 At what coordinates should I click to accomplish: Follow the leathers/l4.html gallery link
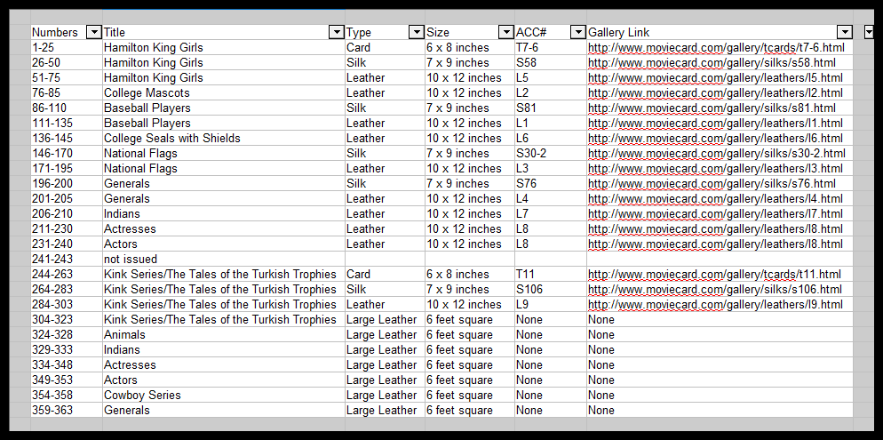[715, 199]
